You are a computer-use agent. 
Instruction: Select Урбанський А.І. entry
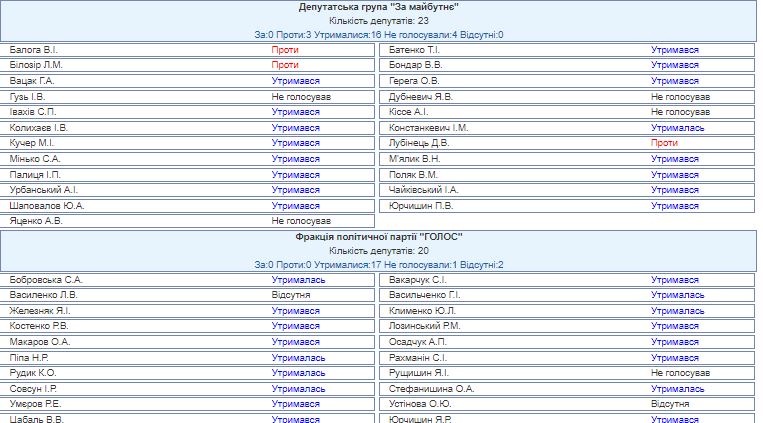pos(43,190)
